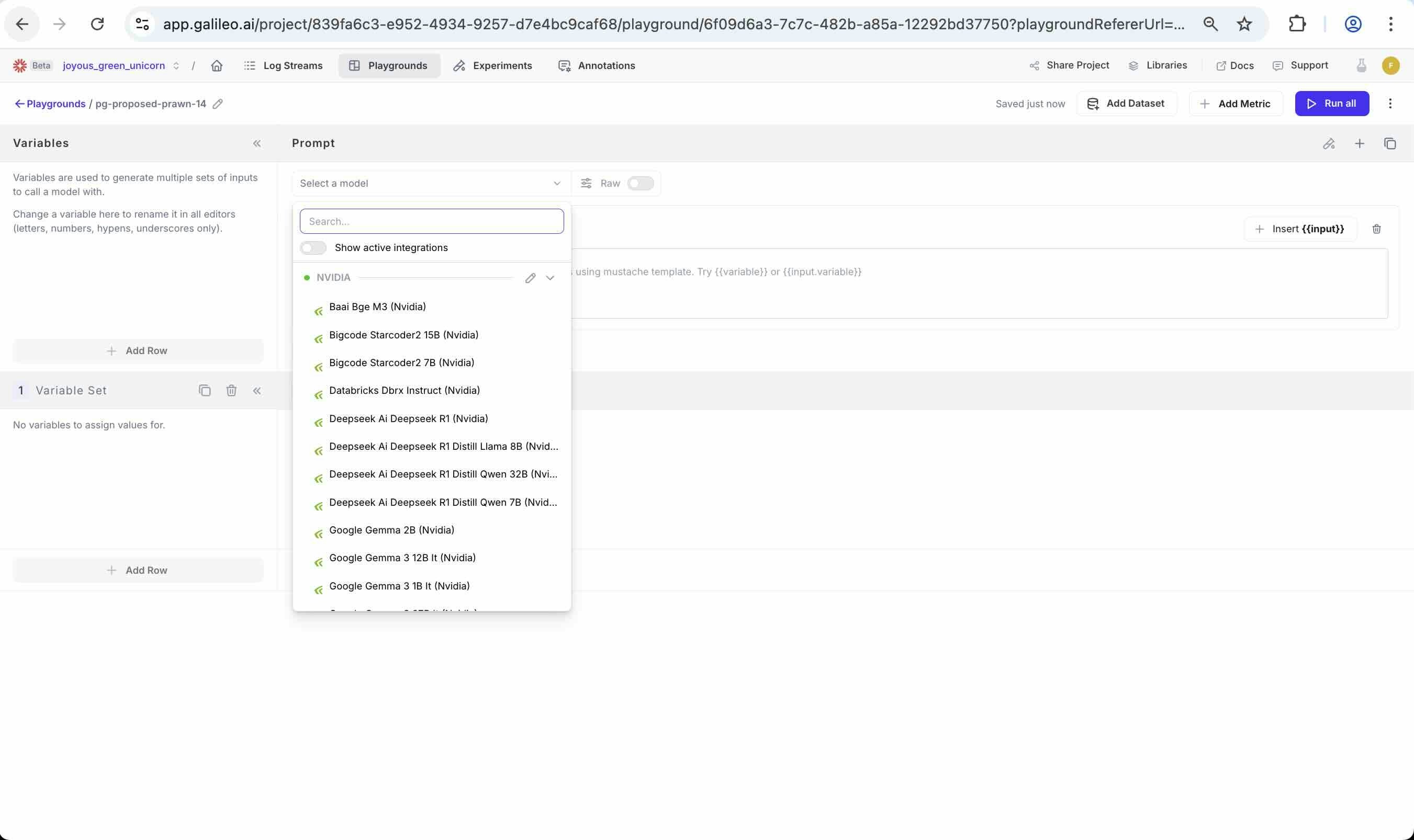Collapse the NVIDIA model group chevron
The height and width of the screenshot is (840, 1414).
click(550, 278)
